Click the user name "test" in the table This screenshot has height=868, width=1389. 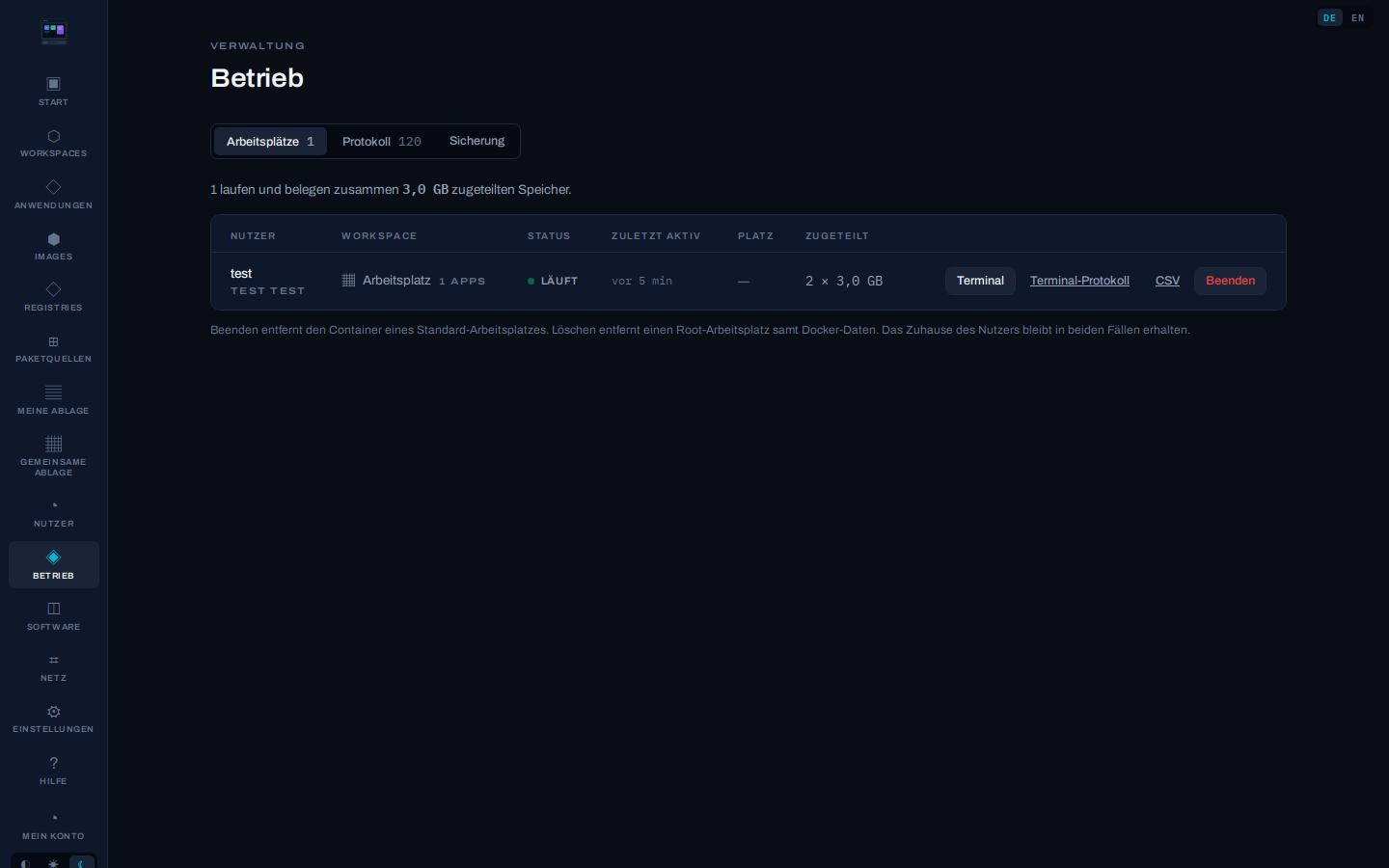(241, 274)
